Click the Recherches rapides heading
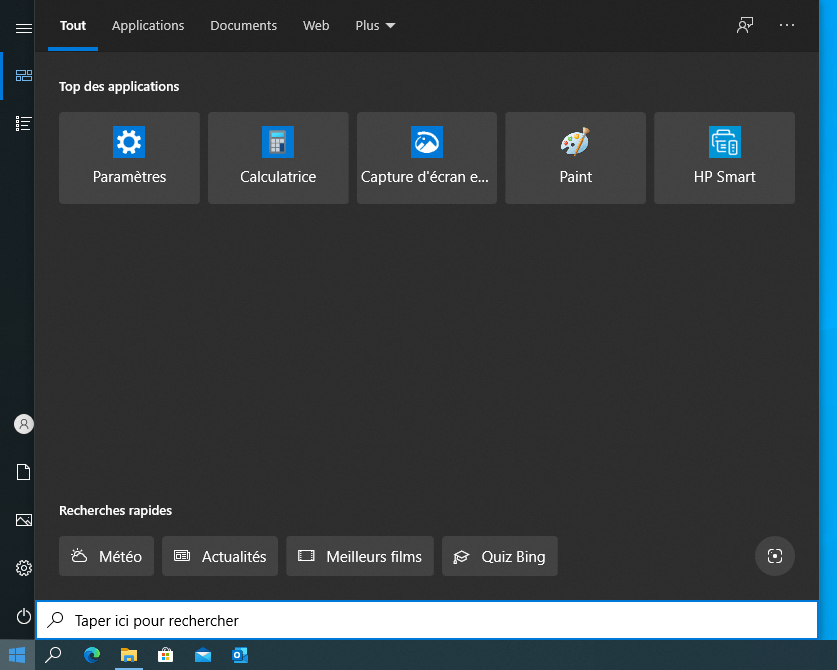Image resolution: width=837 pixels, height=670 pixels. [x=115, y=510]
